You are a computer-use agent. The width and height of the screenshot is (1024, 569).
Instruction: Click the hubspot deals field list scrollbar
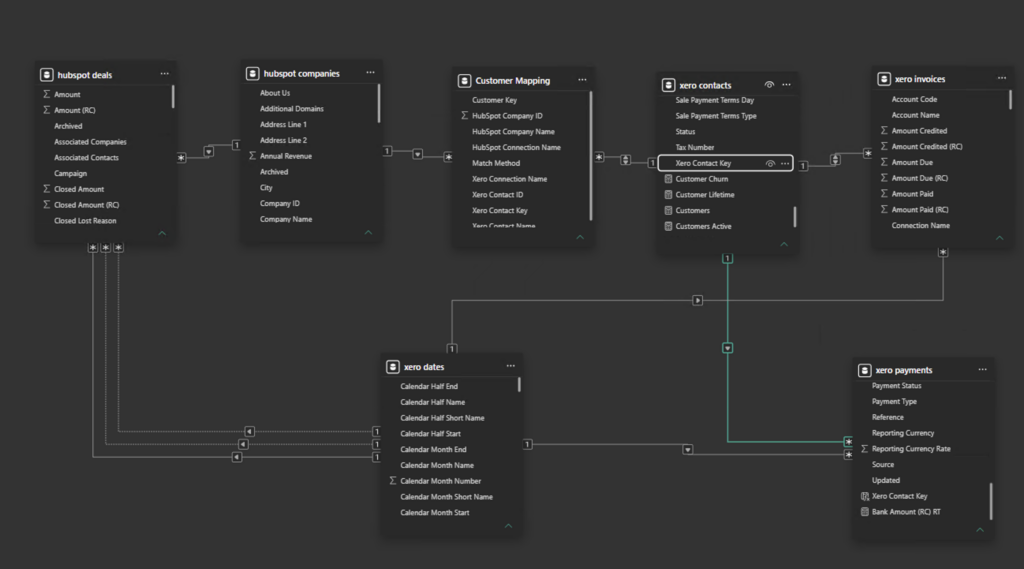point(173,97)
